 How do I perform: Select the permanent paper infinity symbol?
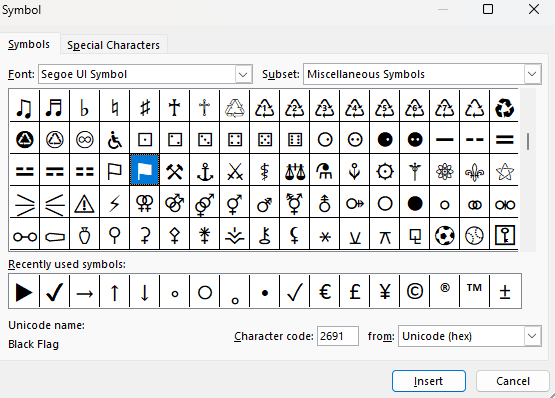tap(84, 139)
